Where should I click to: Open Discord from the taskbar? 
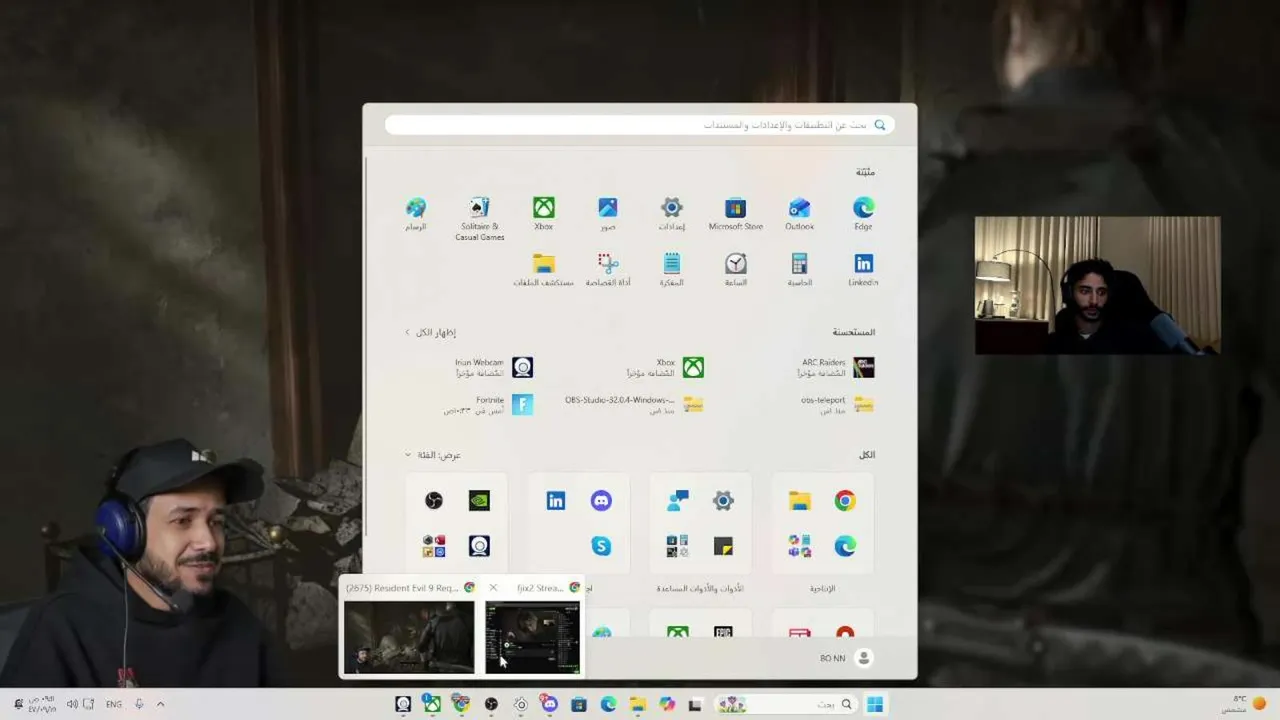549,704
